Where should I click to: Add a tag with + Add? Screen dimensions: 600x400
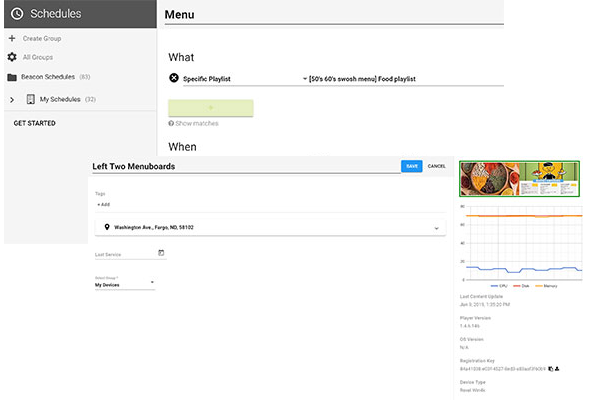coord(103,204)
